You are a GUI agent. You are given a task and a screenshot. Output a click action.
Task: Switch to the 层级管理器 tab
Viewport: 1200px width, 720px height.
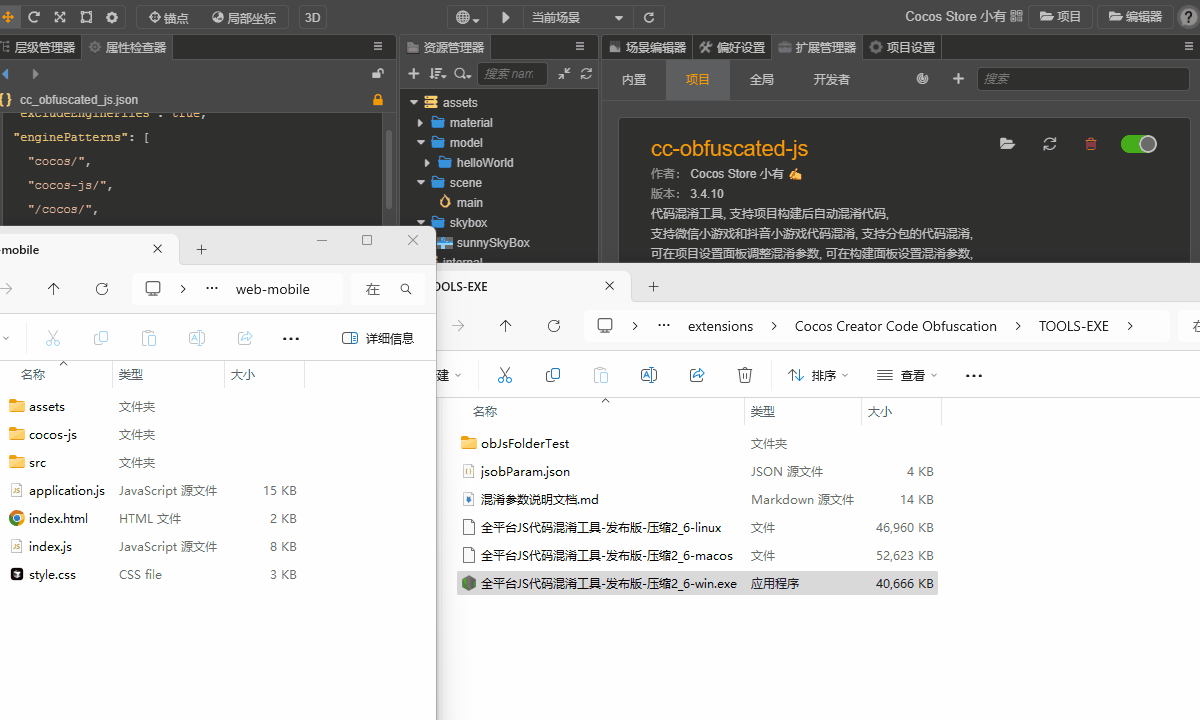pyautogui.click(x=39, y=47)
